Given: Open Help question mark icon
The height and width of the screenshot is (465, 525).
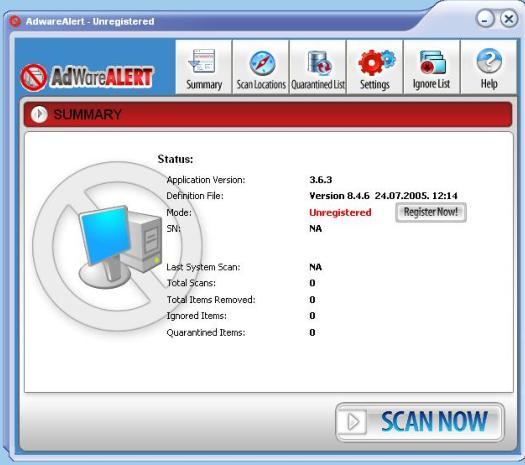Looking at the screenshot, I should click(489, 61).
